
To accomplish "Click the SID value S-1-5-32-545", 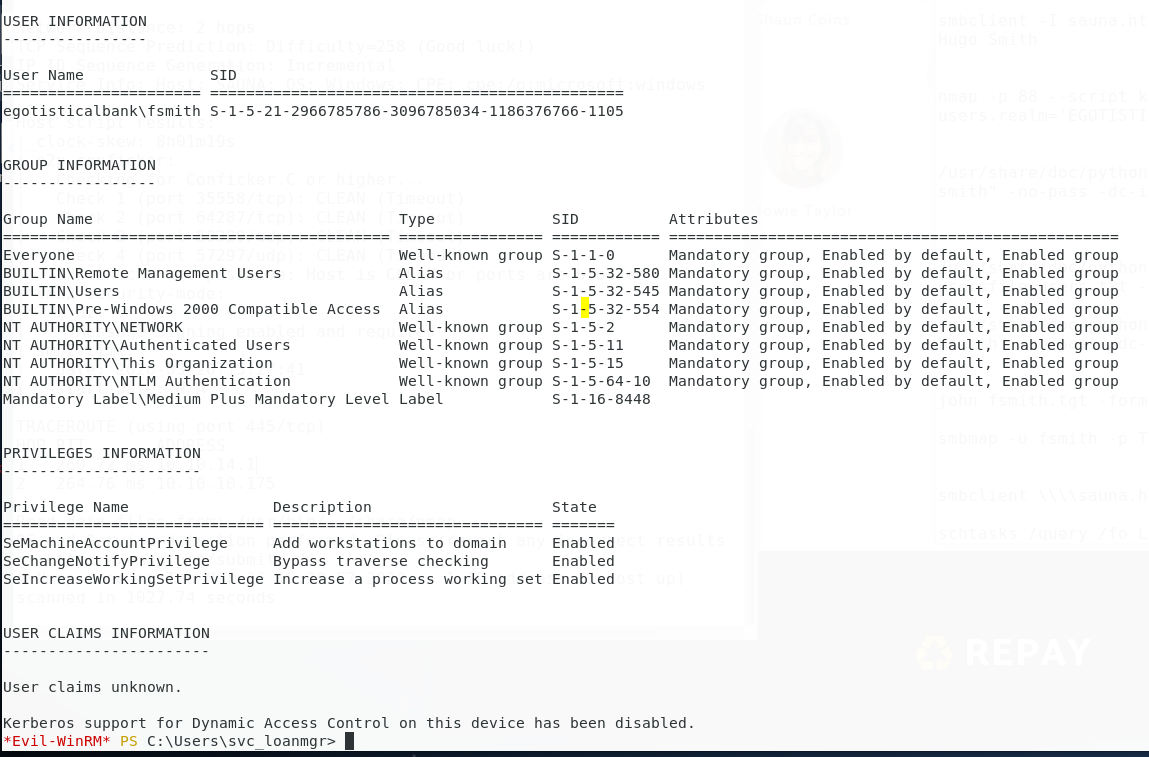I will (x=606, y=291).
